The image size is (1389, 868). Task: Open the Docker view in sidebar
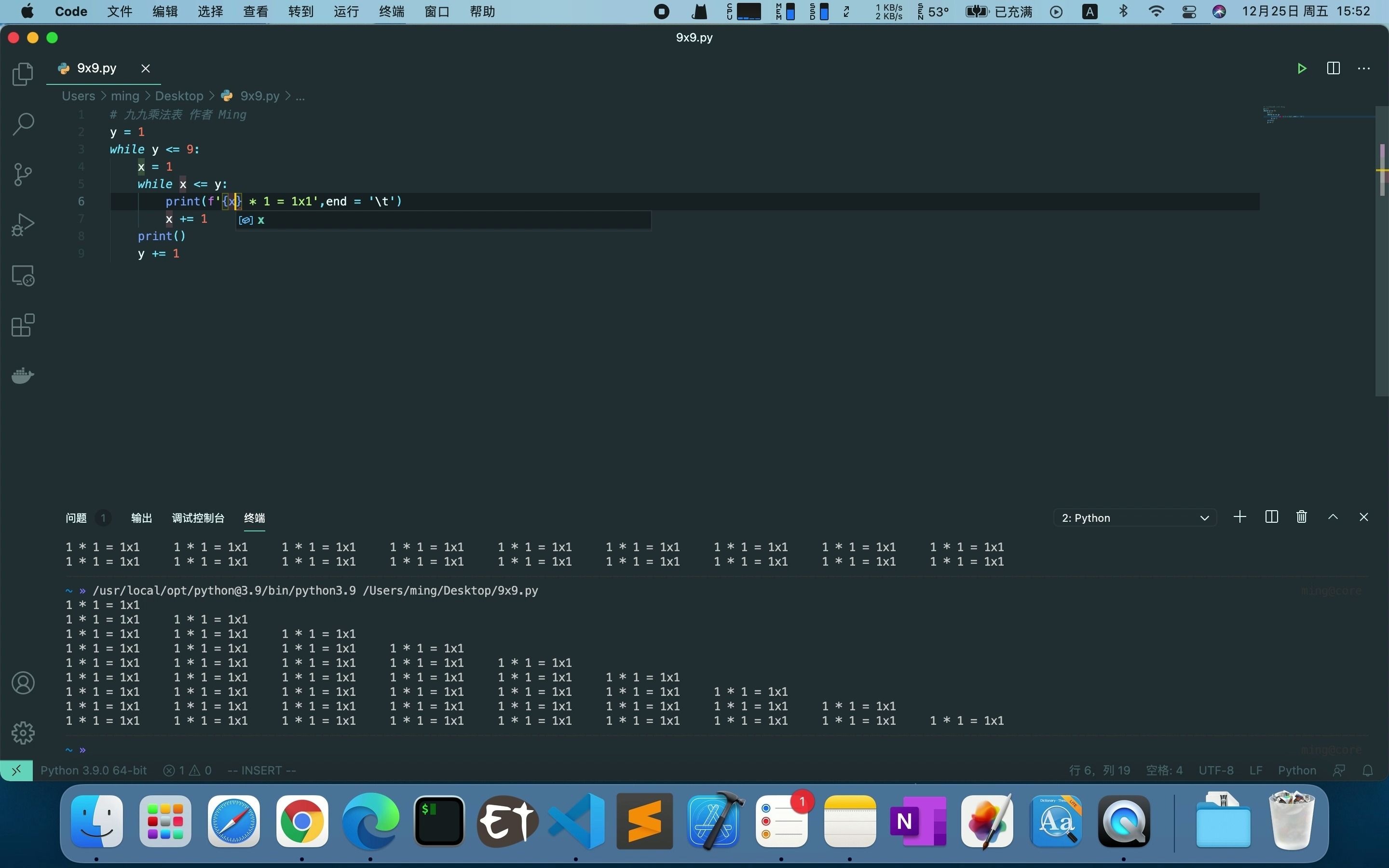(23, 376)
